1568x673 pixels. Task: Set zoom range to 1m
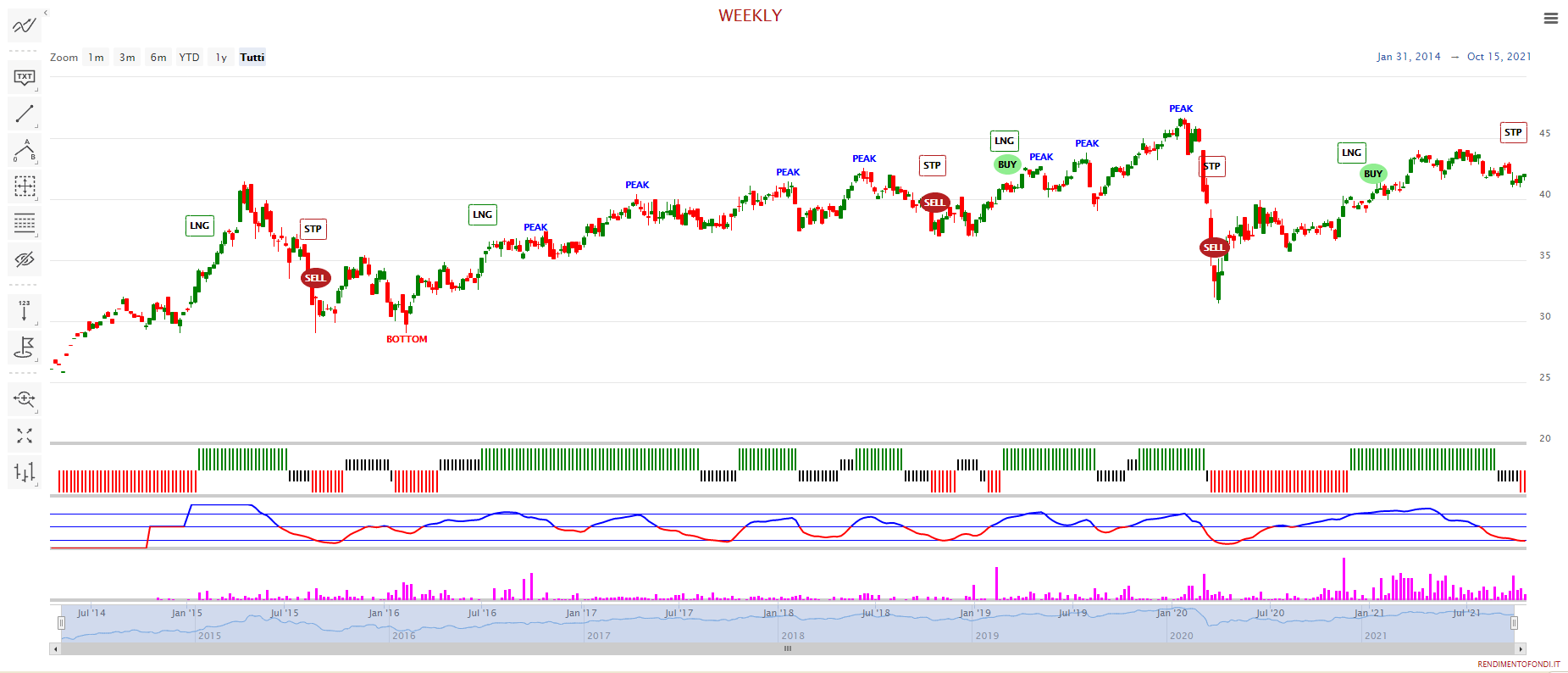(96, 58)
